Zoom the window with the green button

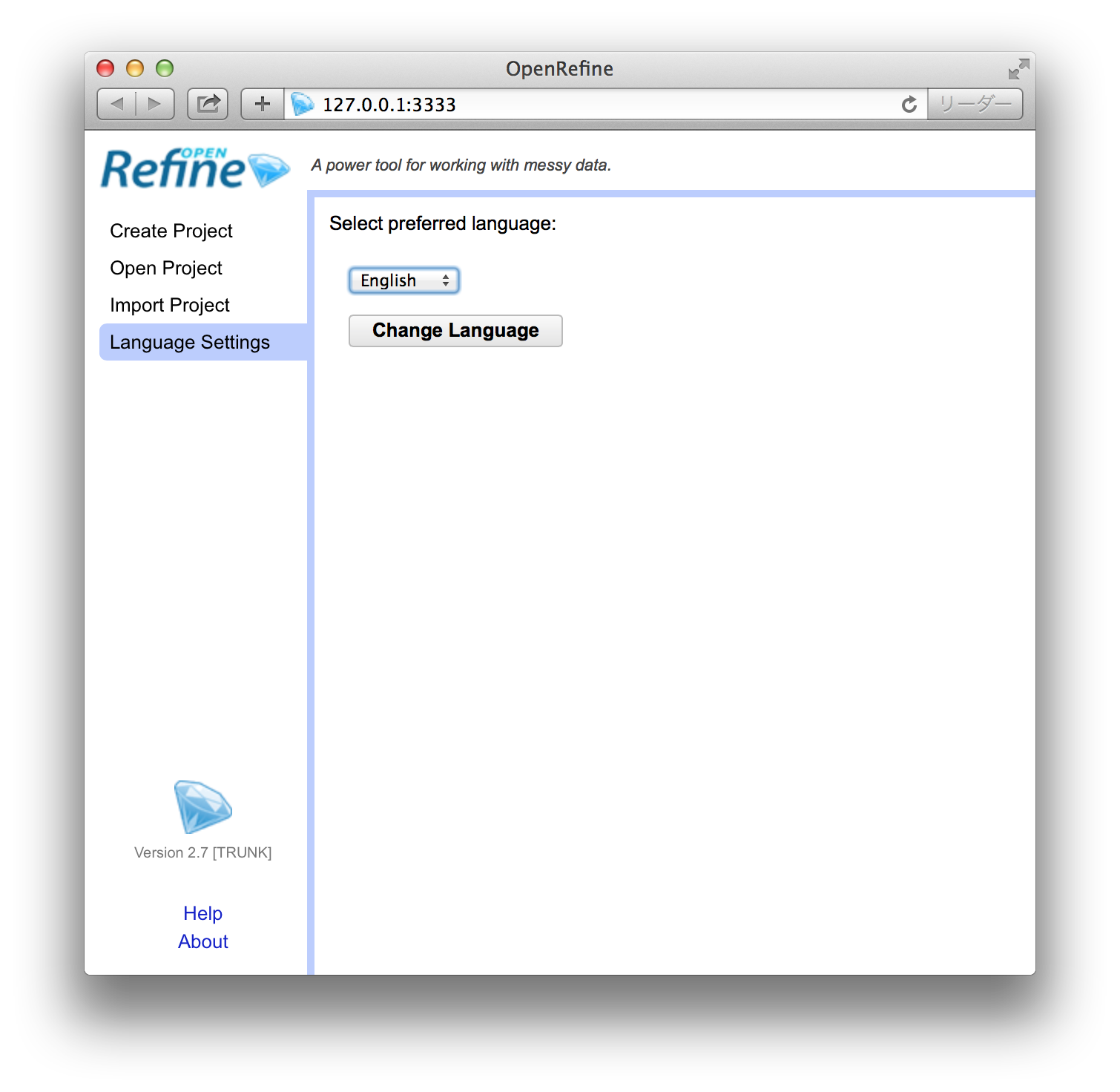coord(165,68)
